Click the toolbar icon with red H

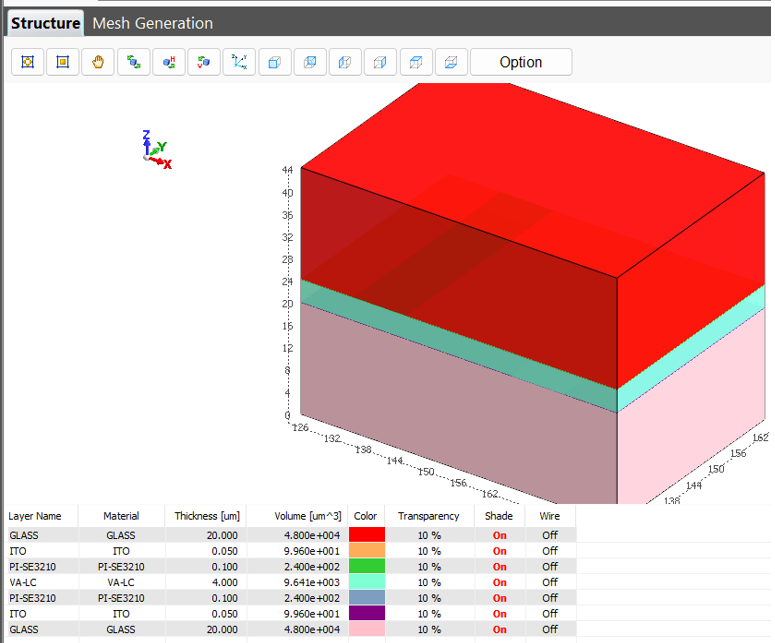pos(169,62)
